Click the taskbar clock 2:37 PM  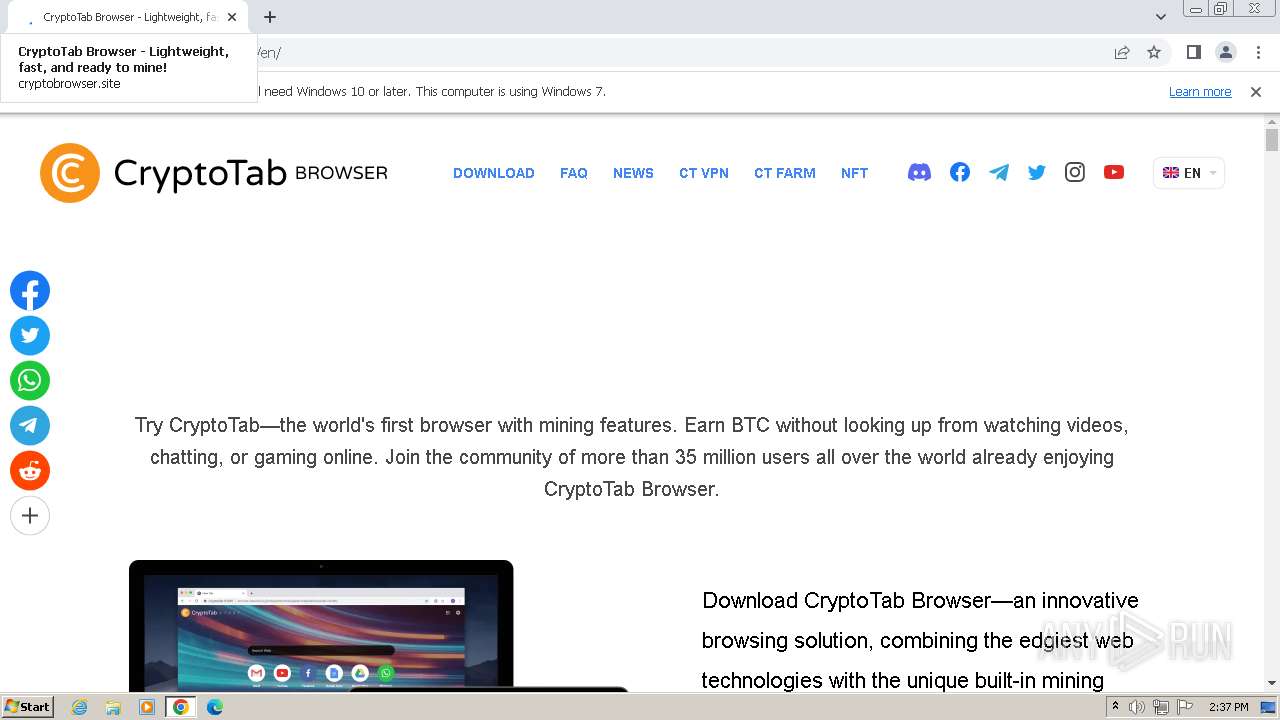pos(1229,707)
